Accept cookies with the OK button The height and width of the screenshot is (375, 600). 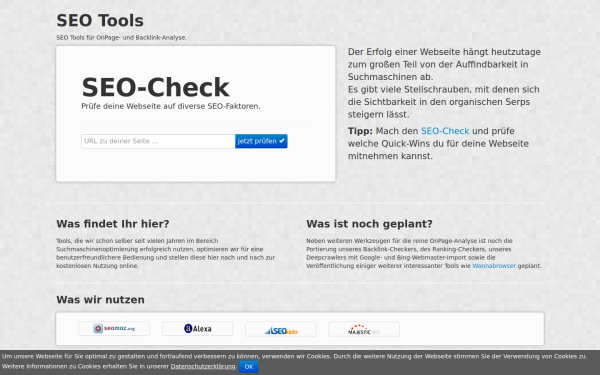coord(249,367)
